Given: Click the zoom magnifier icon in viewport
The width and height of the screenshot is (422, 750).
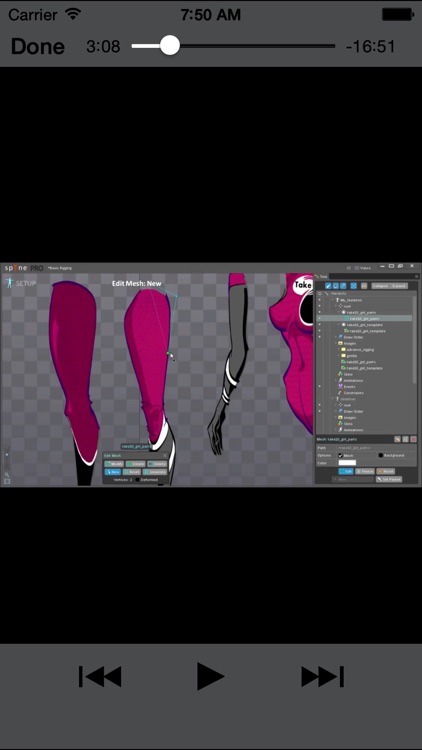Looking at the screenshot, I should tap(7, 474).
